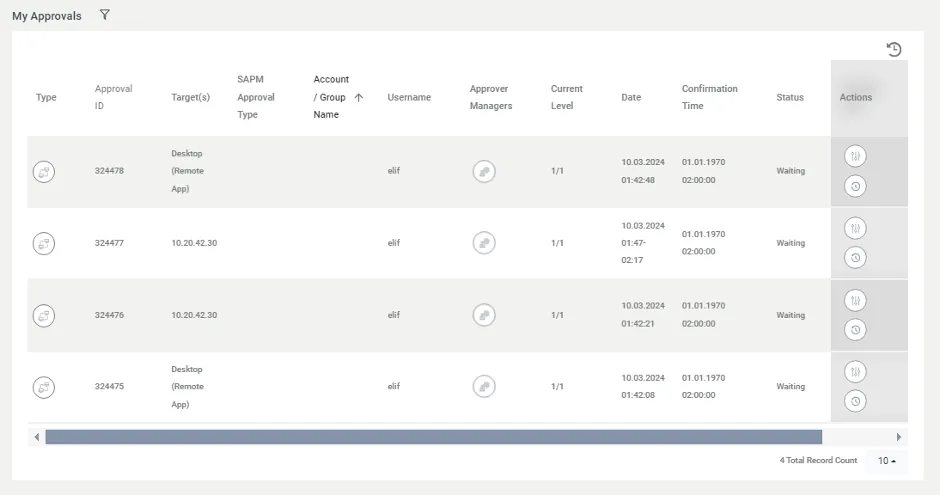Viewport: 940px width, 496px height.
Task: Click the sort arrow beside Account / Group Name
Action: 358,97
